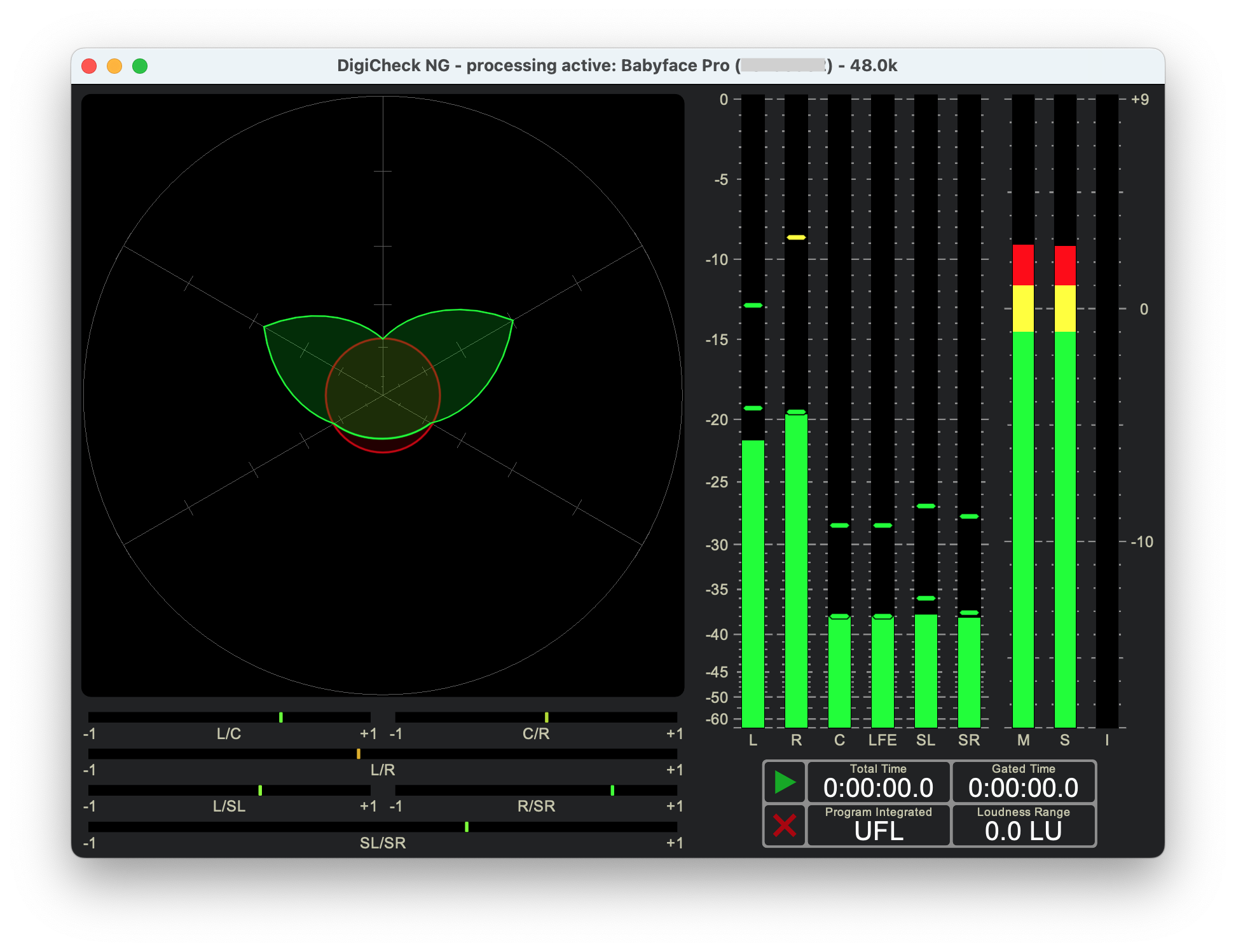Click the R/SR correlation meter bar

[536, 790]
